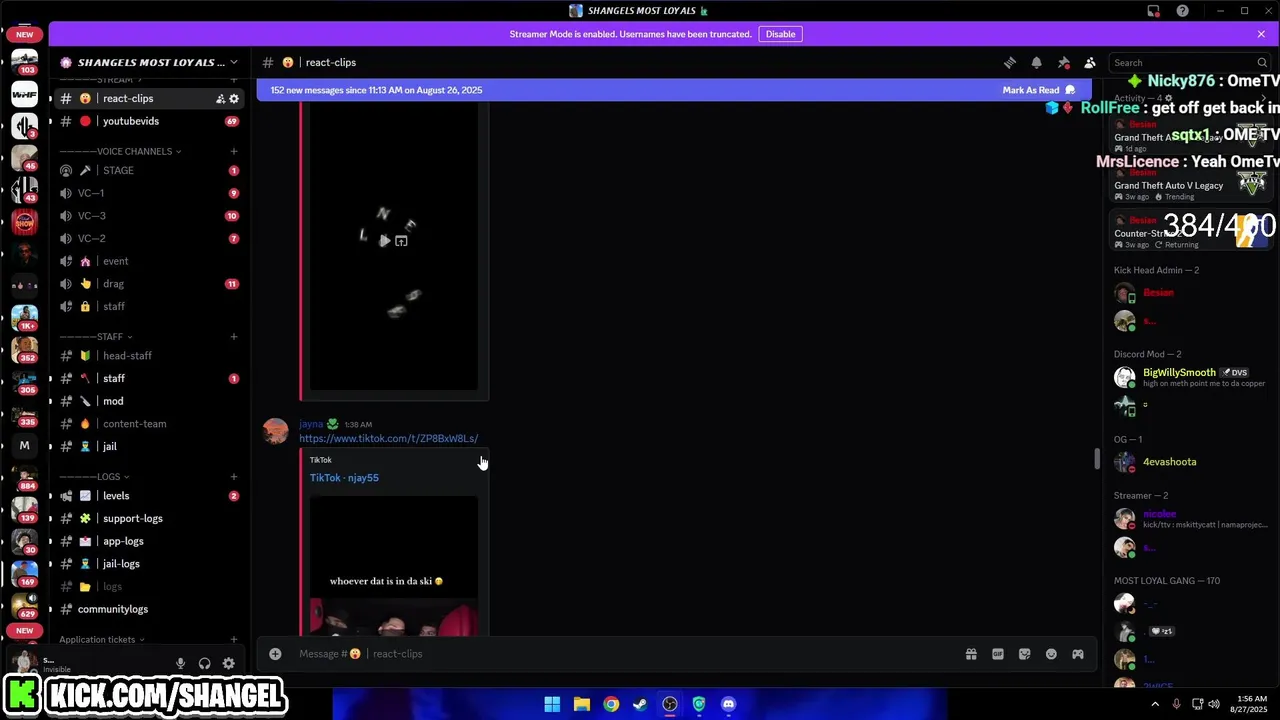Open Activity settings gear in member list
Viewport: 1280px width, 720px height.
[1169, 98]
